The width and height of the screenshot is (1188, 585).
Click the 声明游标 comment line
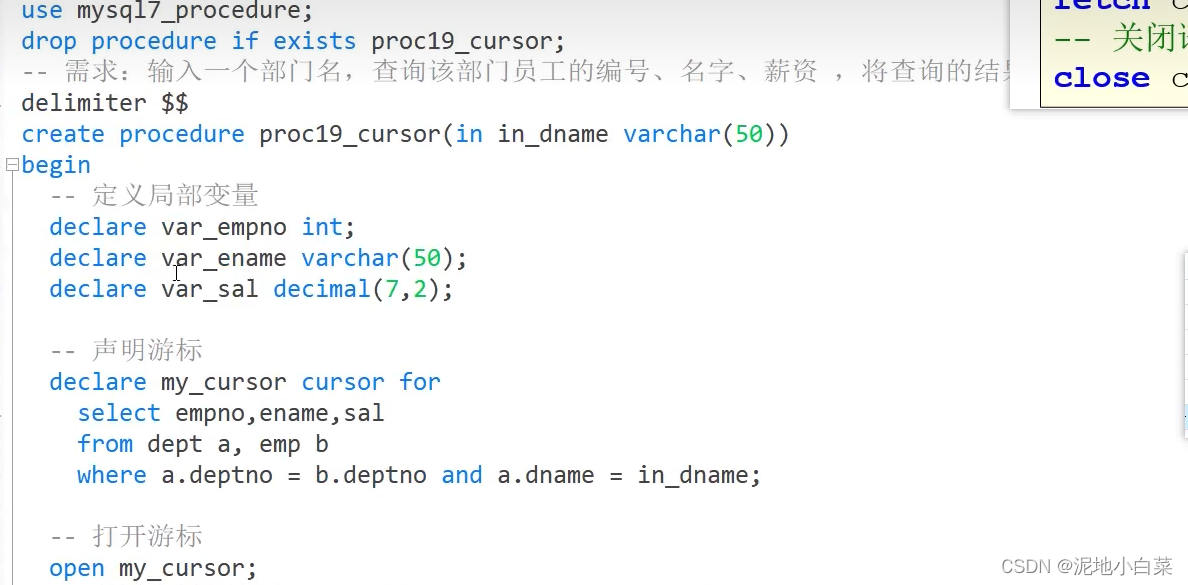click(146, 351)
